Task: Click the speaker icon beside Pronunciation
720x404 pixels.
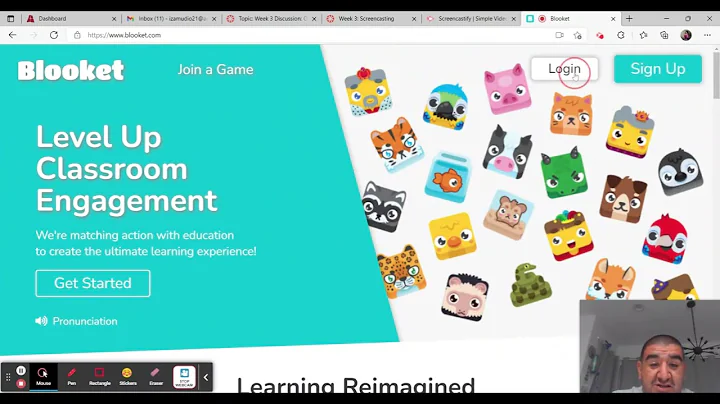Action: 41,321
